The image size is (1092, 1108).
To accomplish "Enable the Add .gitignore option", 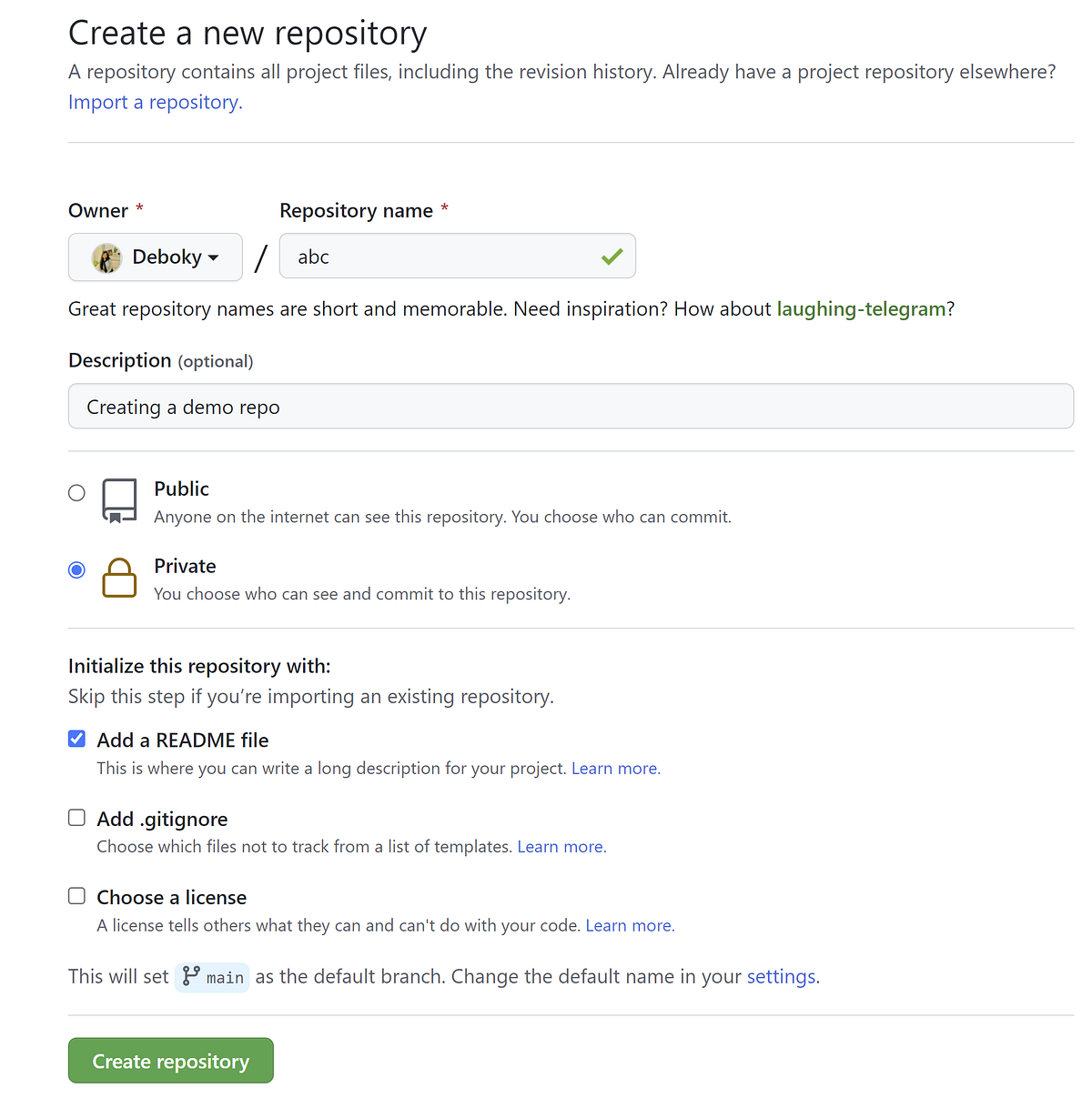I will (76, 817).
